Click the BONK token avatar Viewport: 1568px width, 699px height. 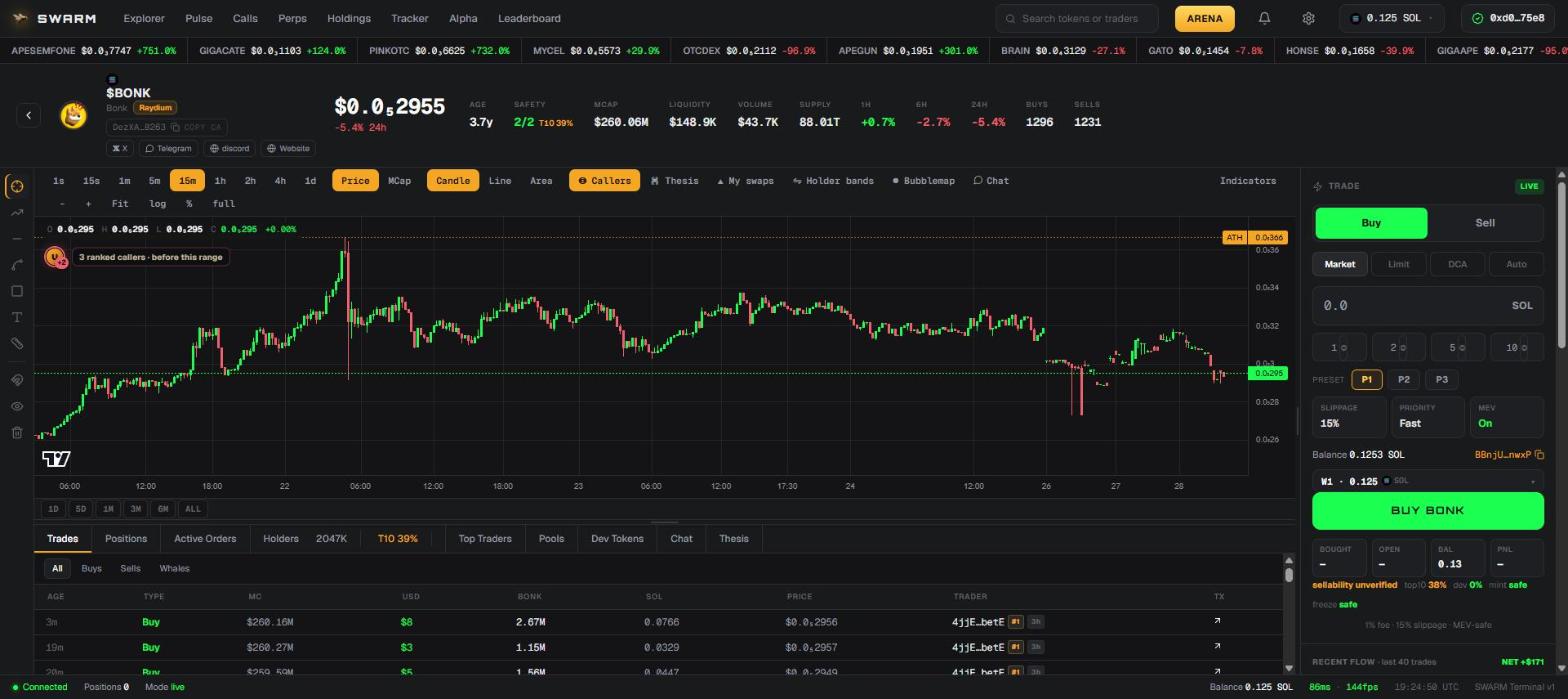click(x=73, y=116)
